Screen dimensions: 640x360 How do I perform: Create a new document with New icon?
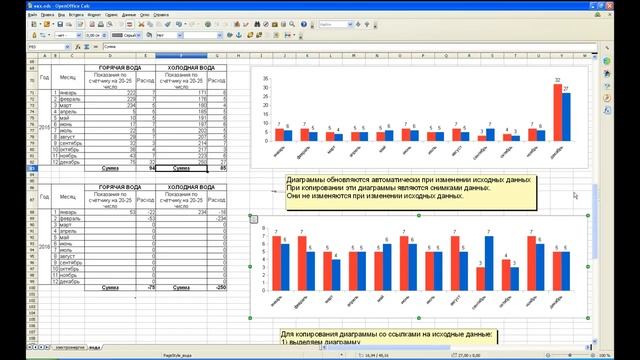34,24
